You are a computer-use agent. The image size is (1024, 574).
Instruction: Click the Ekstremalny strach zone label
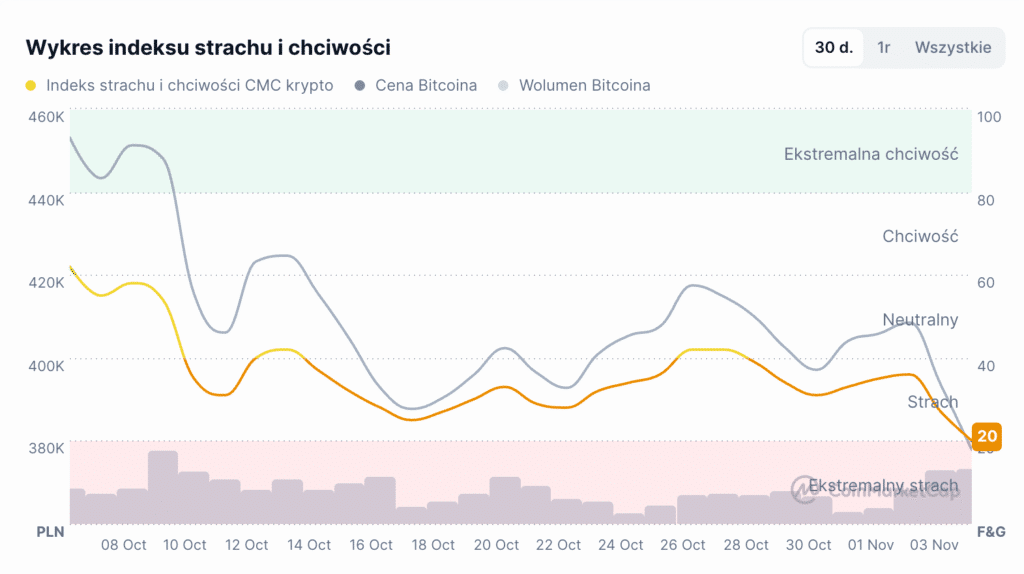point(883,487)
